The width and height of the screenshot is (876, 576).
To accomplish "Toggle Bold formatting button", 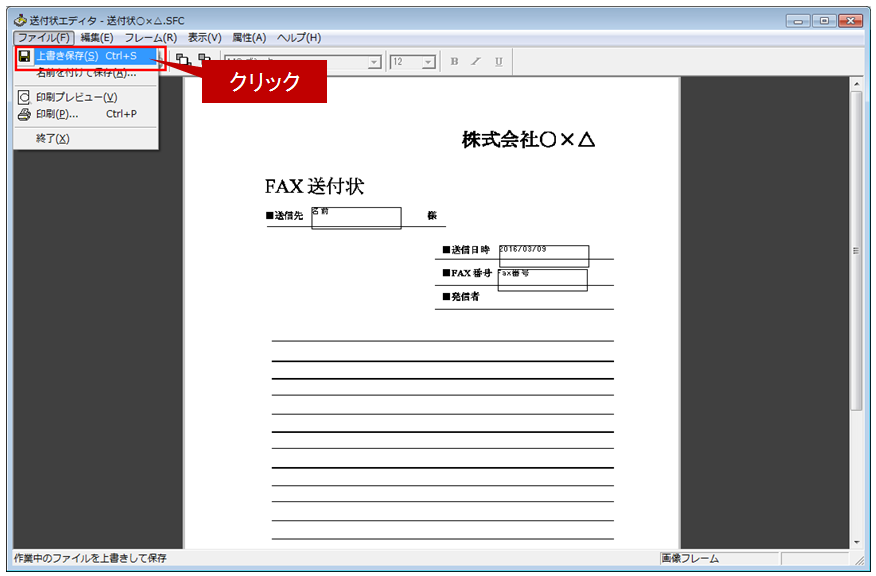I will [x=454, y=61].
